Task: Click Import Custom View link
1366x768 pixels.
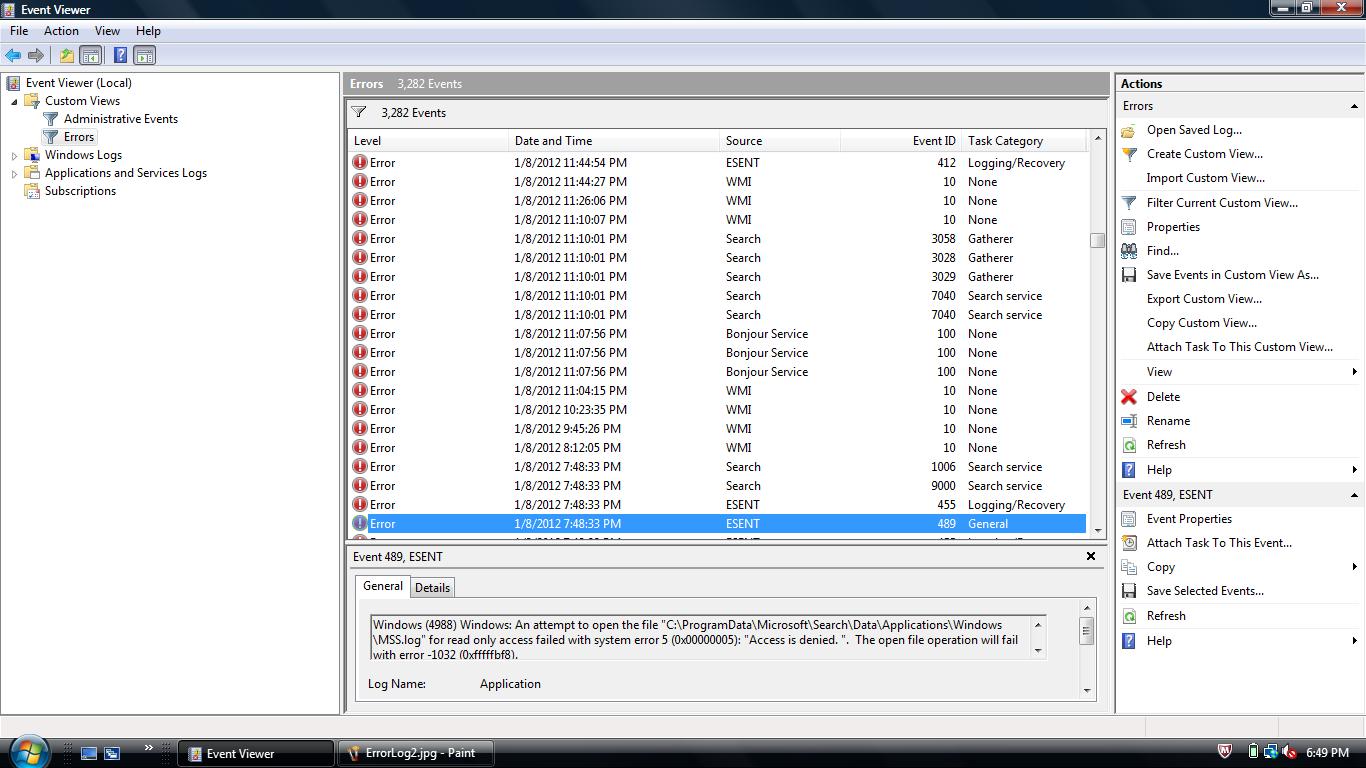Action: (1205, 178)
